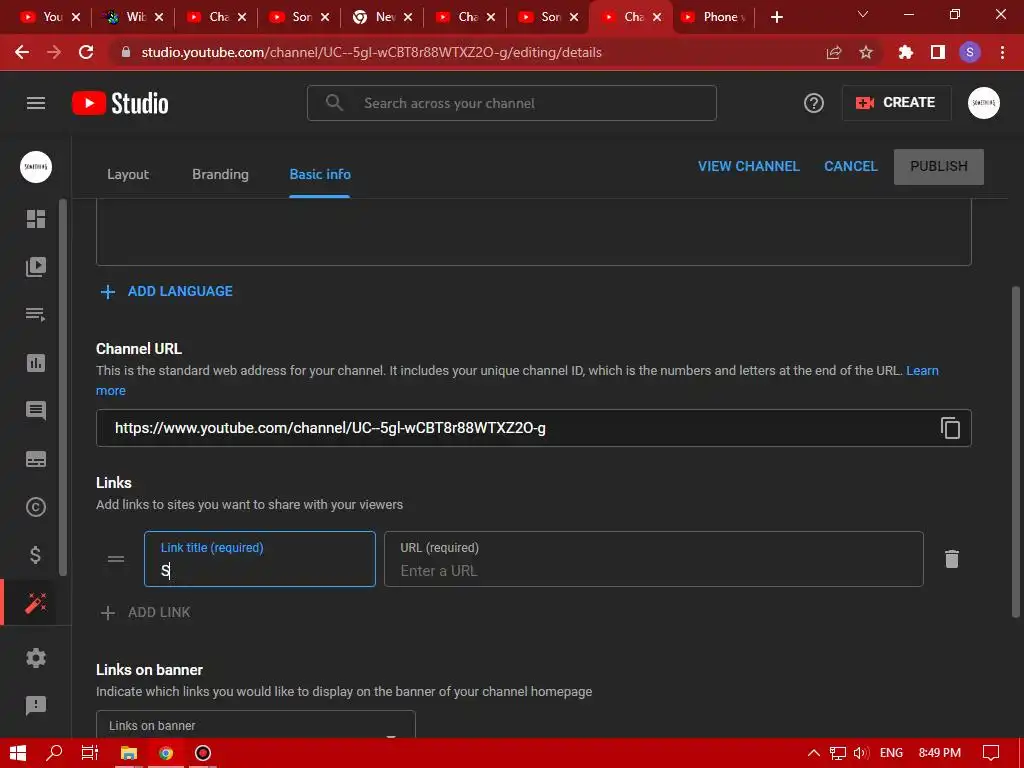This screenshot has width=1024, height=768.
Task: Open volume control in system tray
Action: tap(861, 753)
